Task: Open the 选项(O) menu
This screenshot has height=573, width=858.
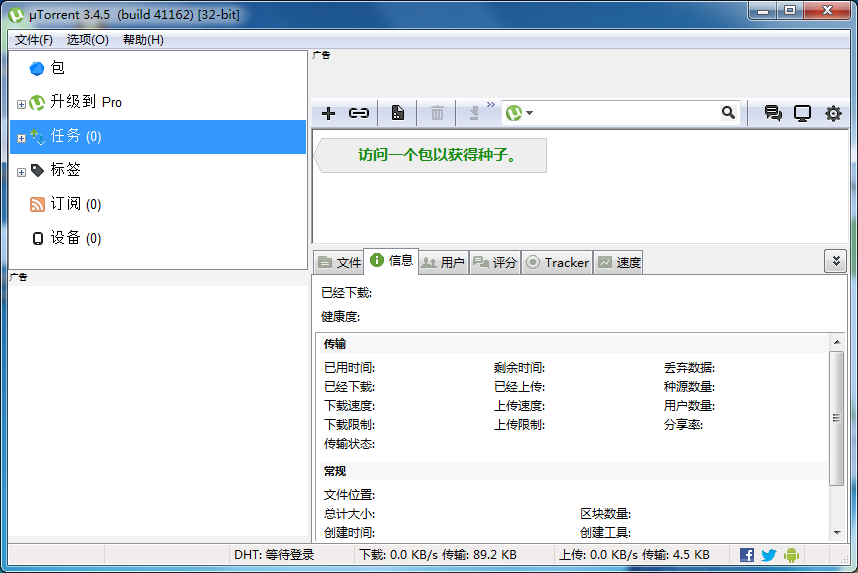Action: pyautogui.click(x=87, y=40)
